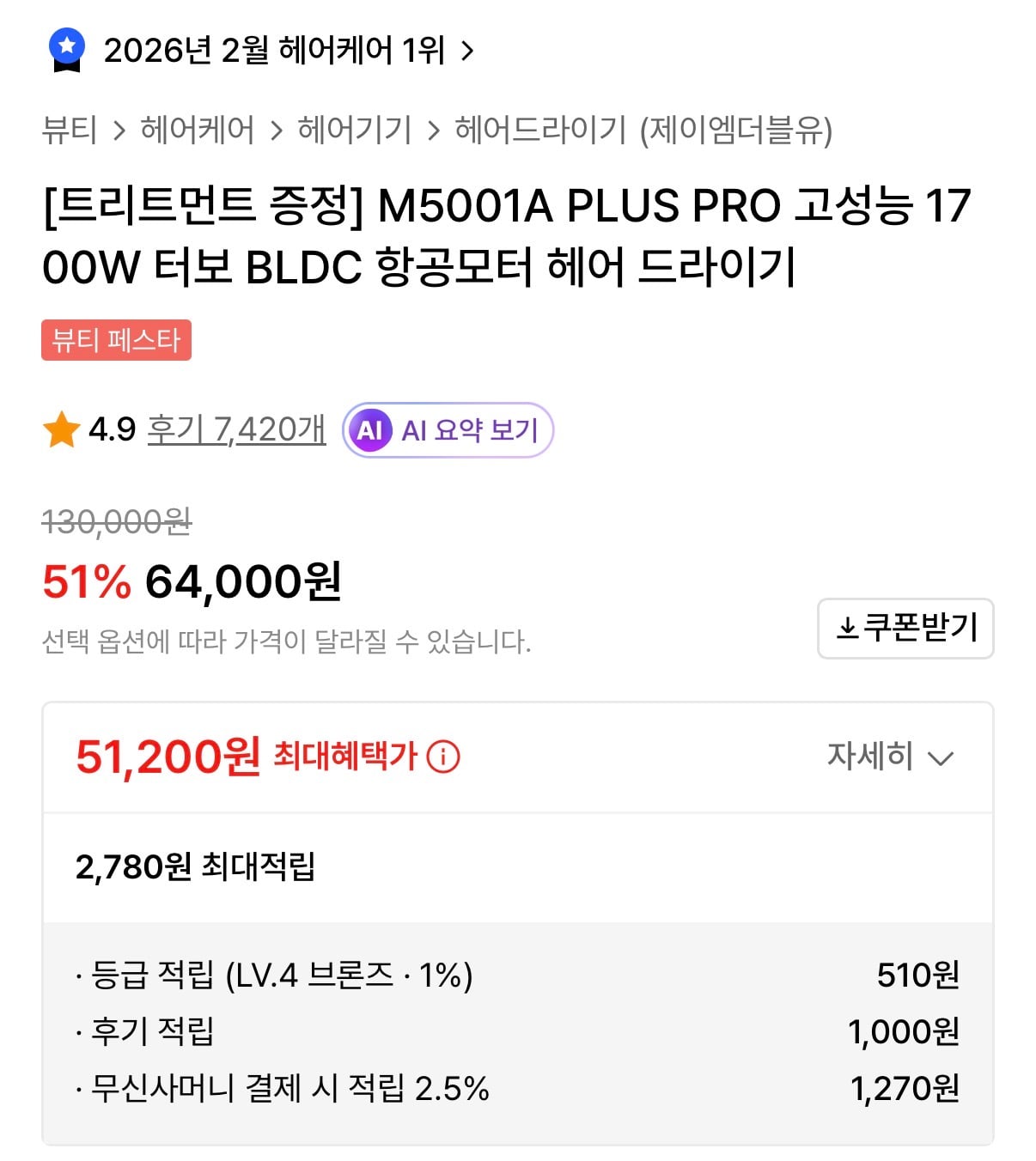Navigate to the 헤어기기 breadcrumb
This screenshot has width=1036, height=1161.
tap(355, 130)
